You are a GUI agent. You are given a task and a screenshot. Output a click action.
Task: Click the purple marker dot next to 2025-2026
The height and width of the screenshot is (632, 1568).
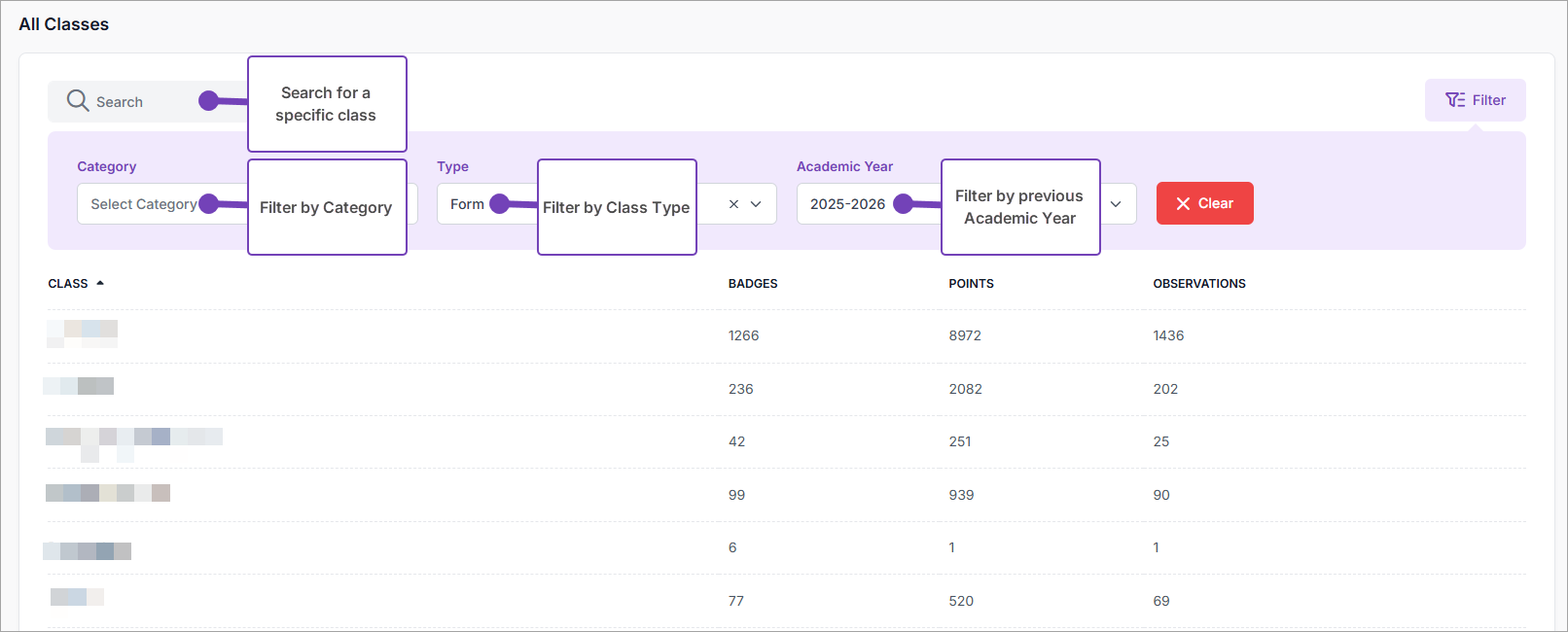[903, 203]
